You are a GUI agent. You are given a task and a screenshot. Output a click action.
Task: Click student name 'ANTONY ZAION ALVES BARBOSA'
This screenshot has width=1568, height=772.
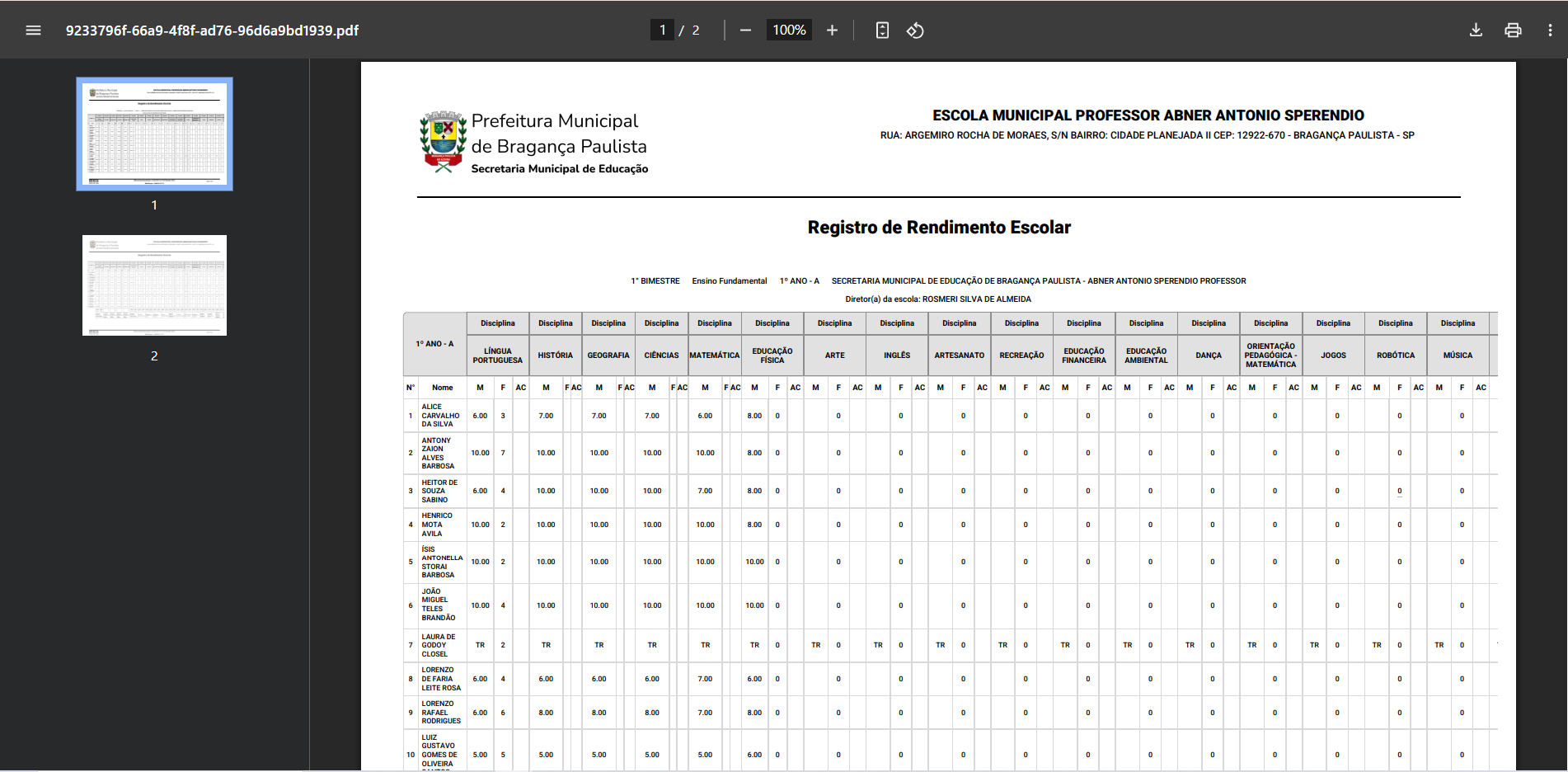tap(438, 454)
